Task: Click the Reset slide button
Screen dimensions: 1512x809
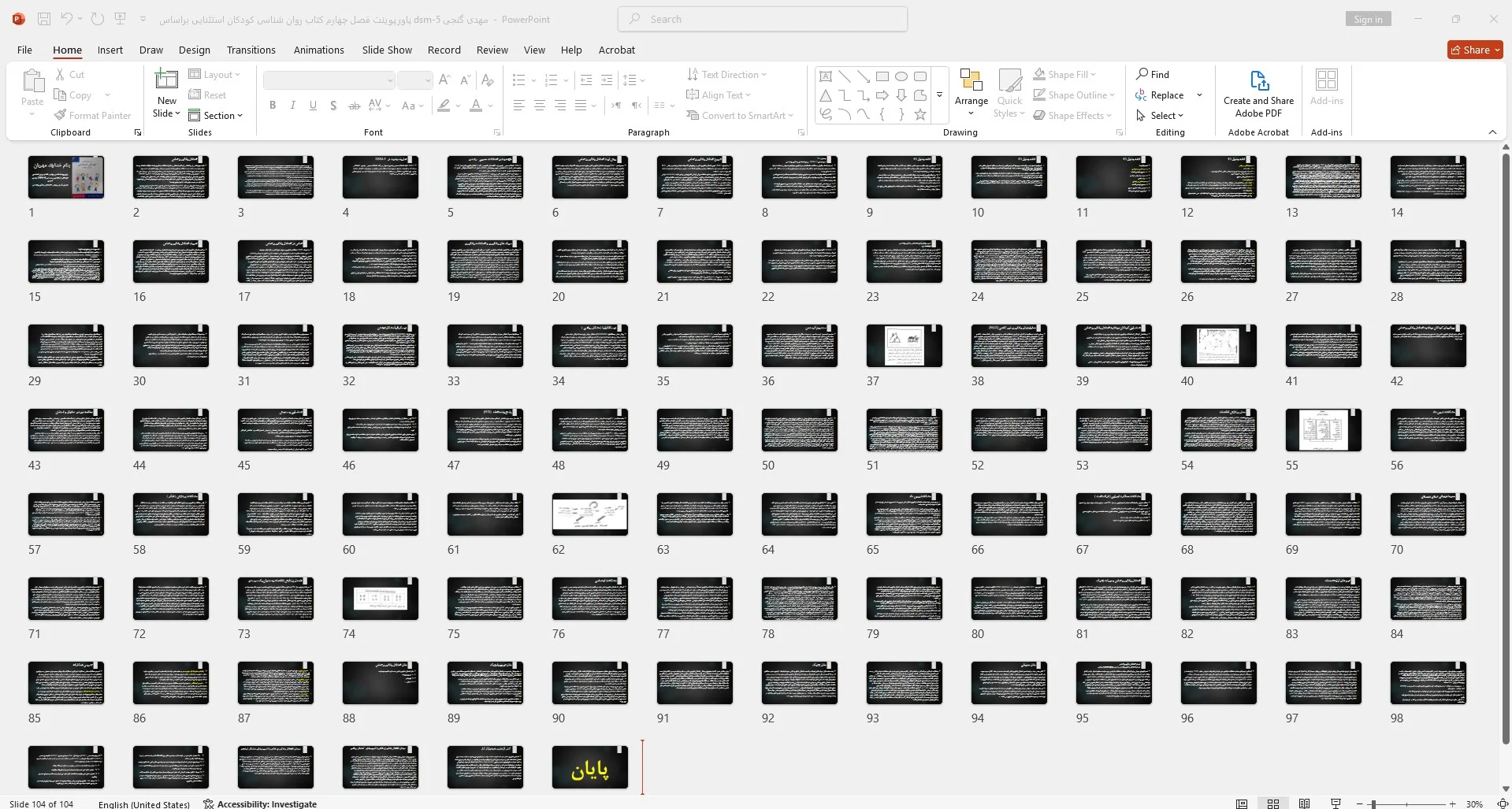Action: [x=207, y=95]
